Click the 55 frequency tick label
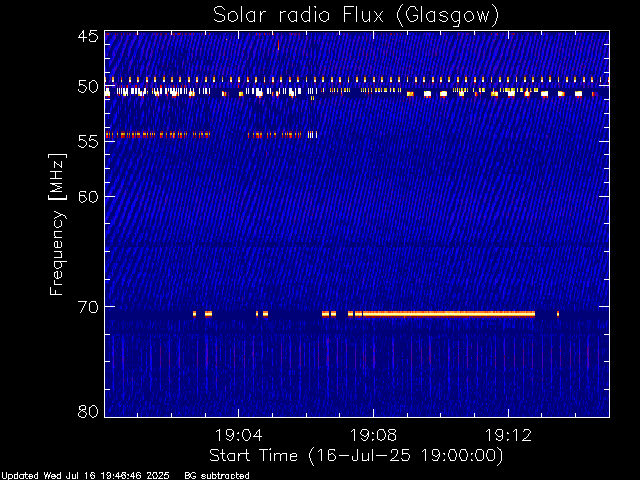The width and height of the screenshot is (640, 480). [x=88, y=142]
